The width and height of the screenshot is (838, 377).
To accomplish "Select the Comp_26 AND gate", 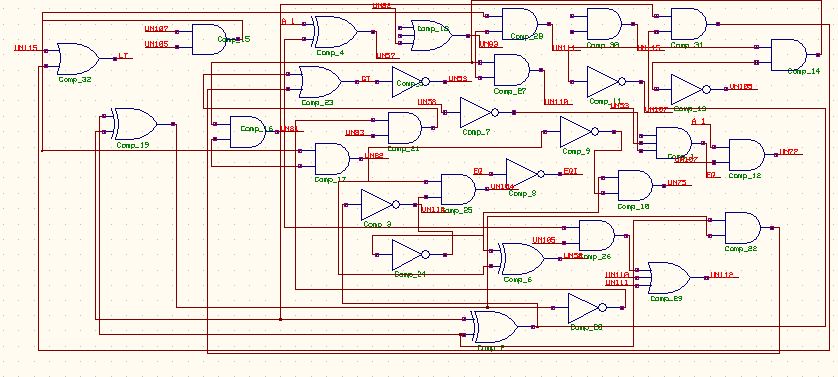I will 597,235.
